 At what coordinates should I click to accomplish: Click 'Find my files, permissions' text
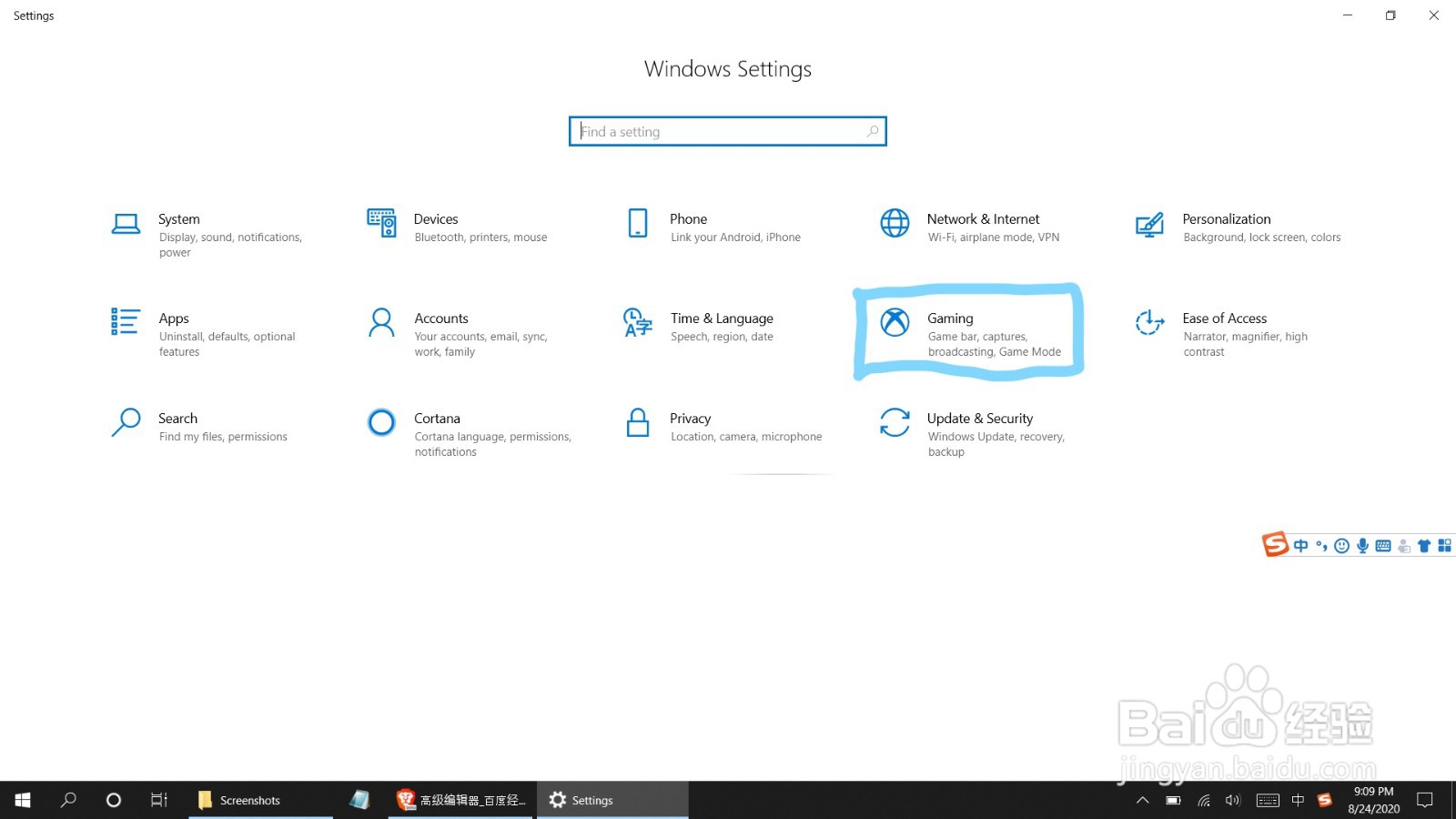(223, 437)
